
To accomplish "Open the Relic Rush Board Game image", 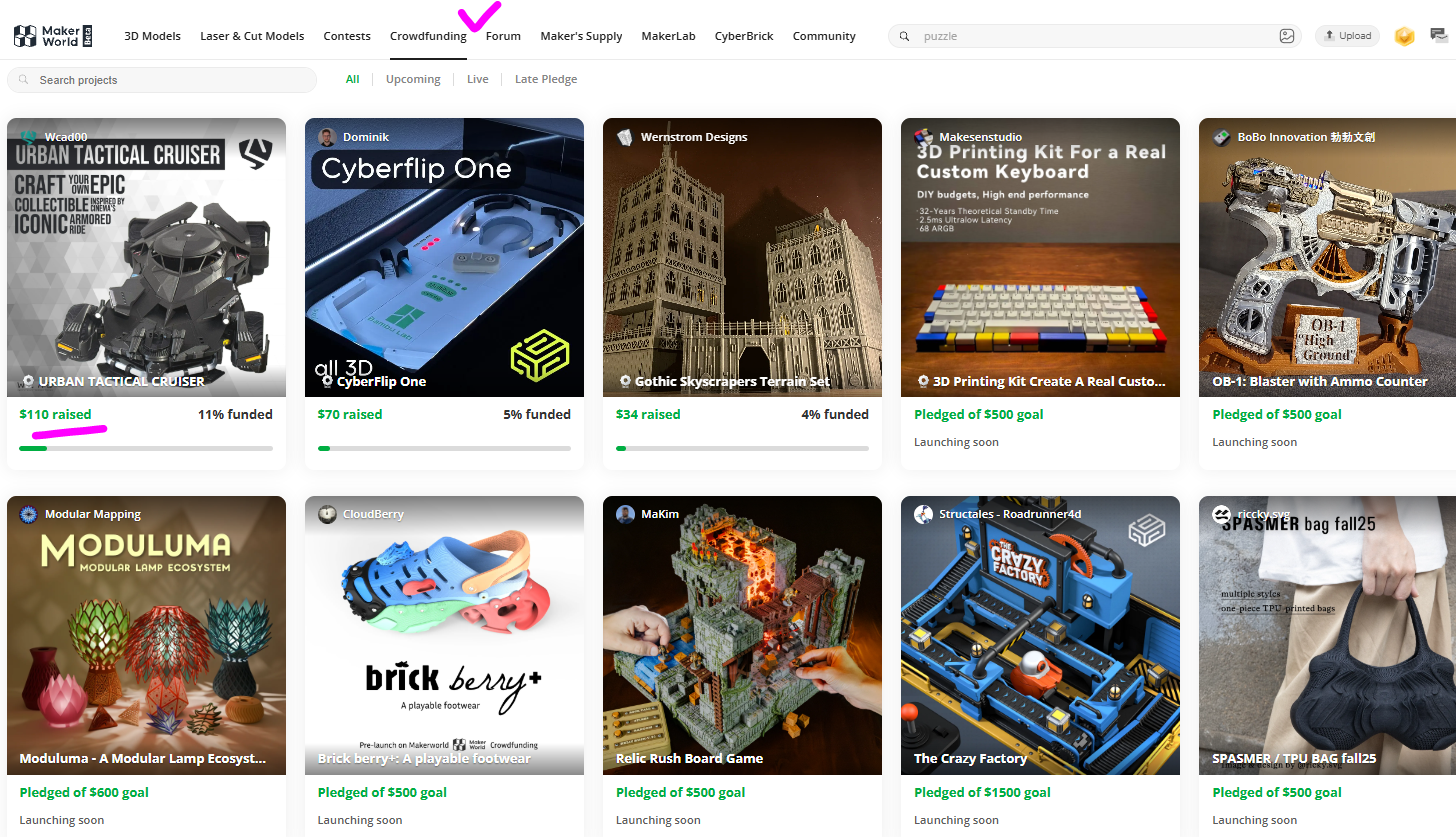I will pos(743,635).
